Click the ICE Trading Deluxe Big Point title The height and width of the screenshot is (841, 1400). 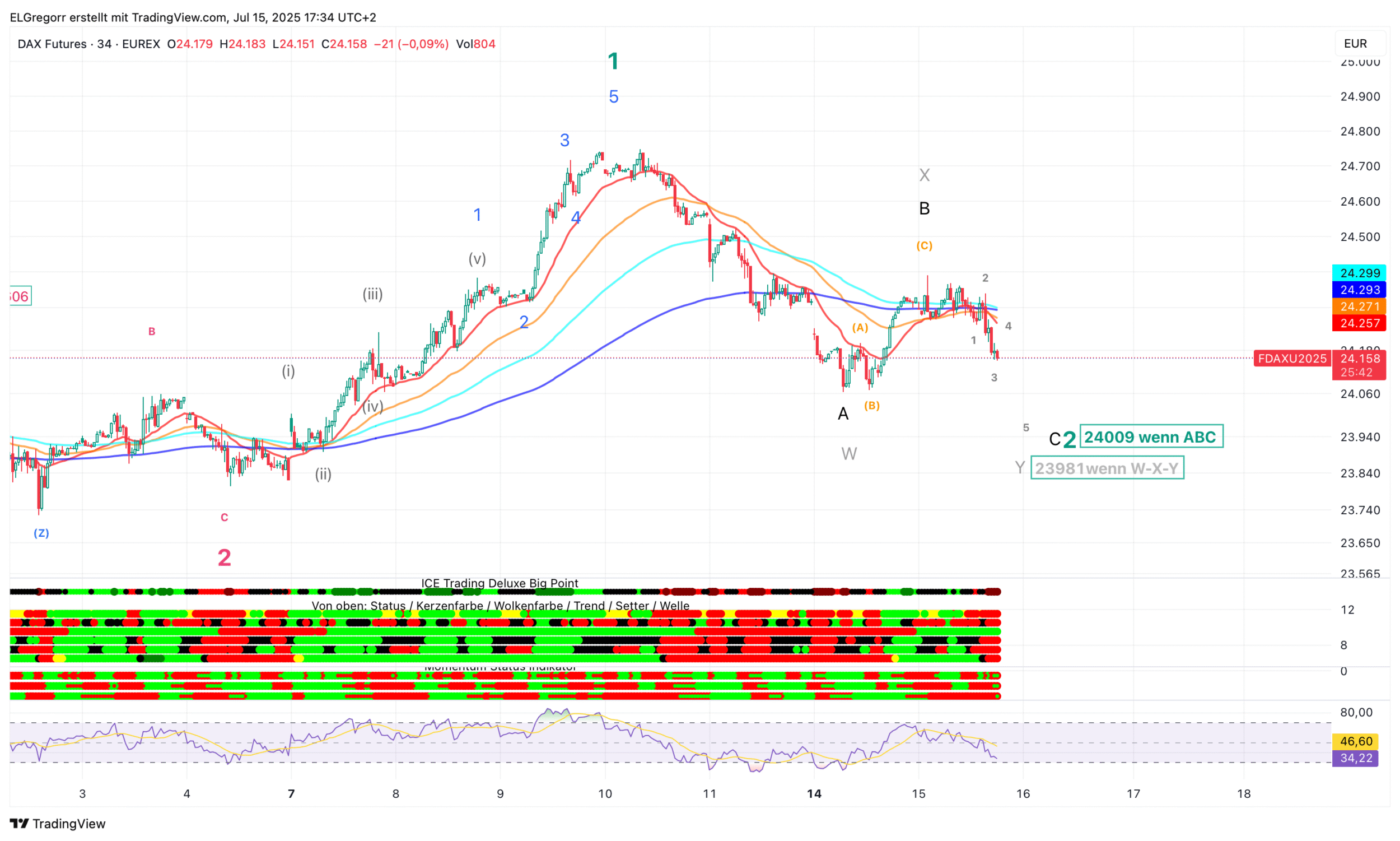click(500, 583)
